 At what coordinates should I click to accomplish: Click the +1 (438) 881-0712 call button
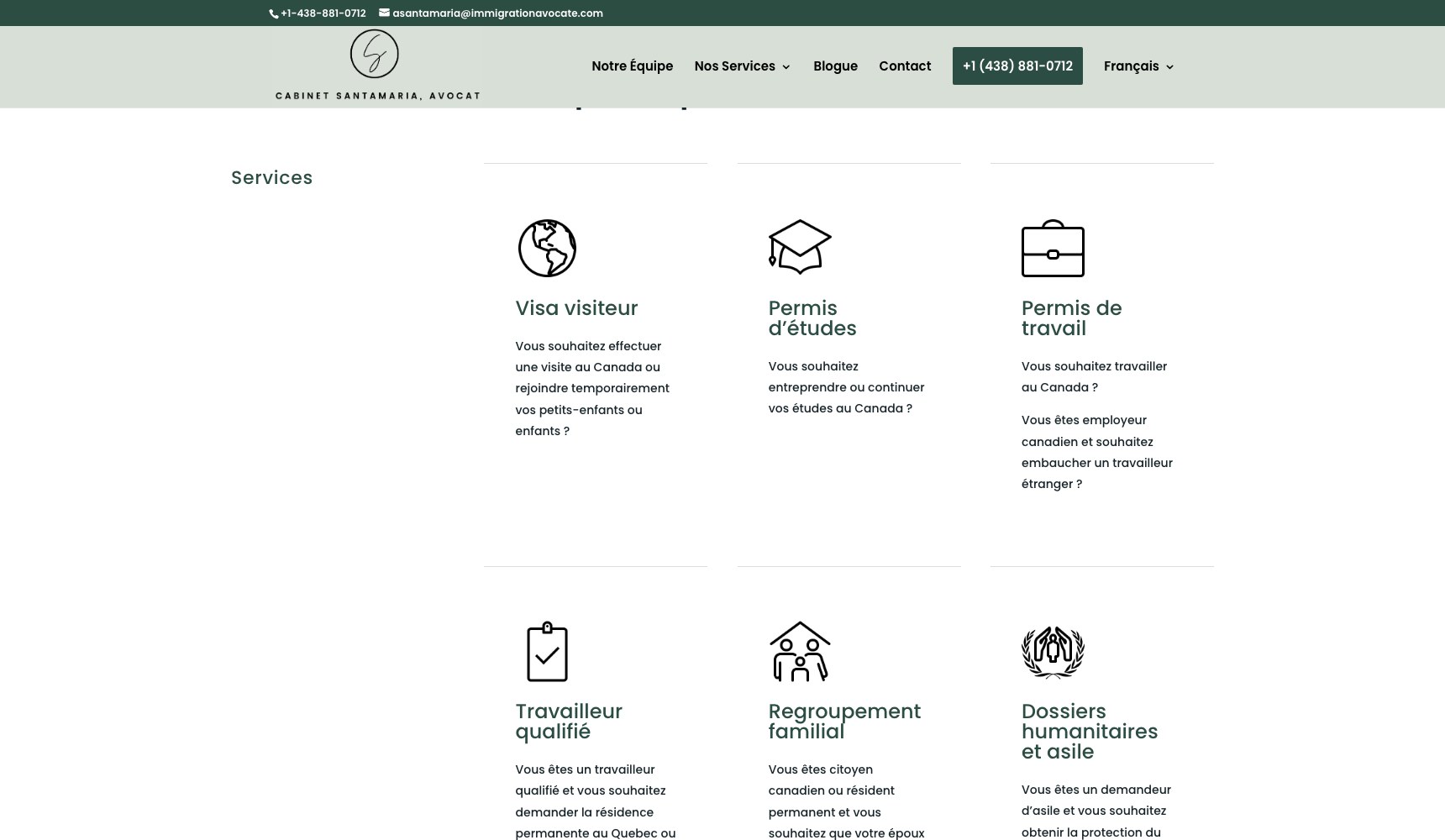pos(1017,66)
